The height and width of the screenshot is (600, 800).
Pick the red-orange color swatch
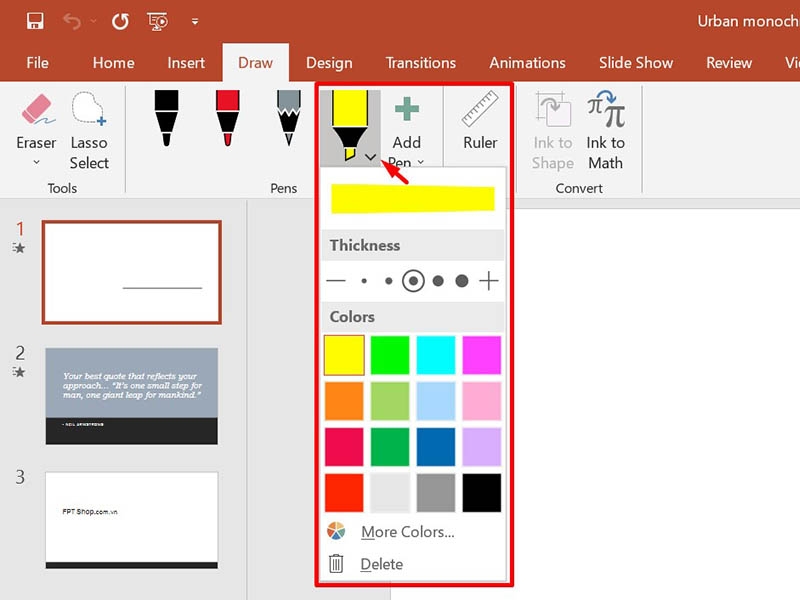click(344, 493)
